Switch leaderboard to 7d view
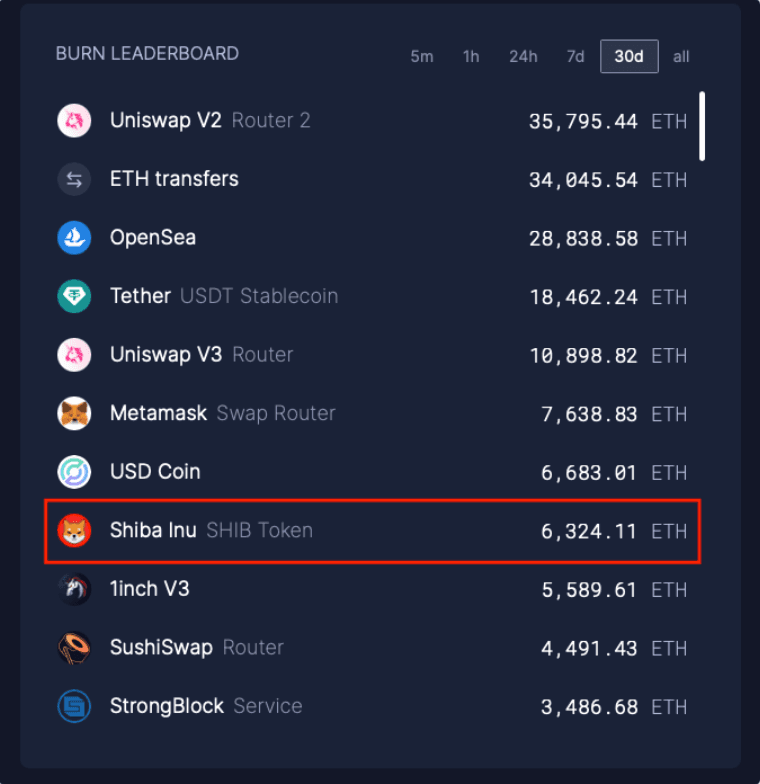The width and height of the screenshot is (760, 784). coord(575,57)
